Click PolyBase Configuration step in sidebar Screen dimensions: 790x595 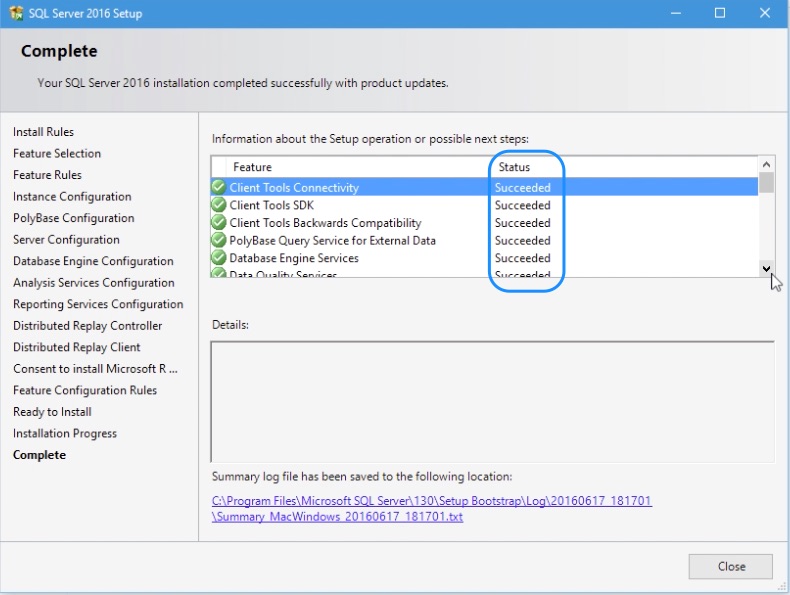74,218
